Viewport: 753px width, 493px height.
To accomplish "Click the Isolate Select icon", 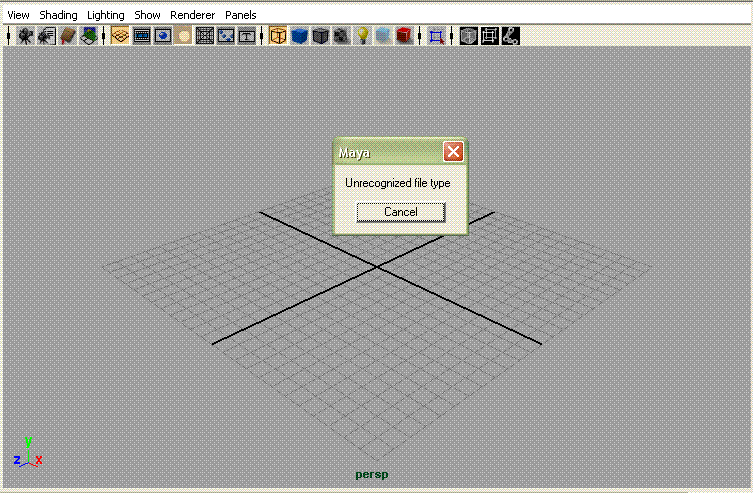I will (x=436, y=36).
